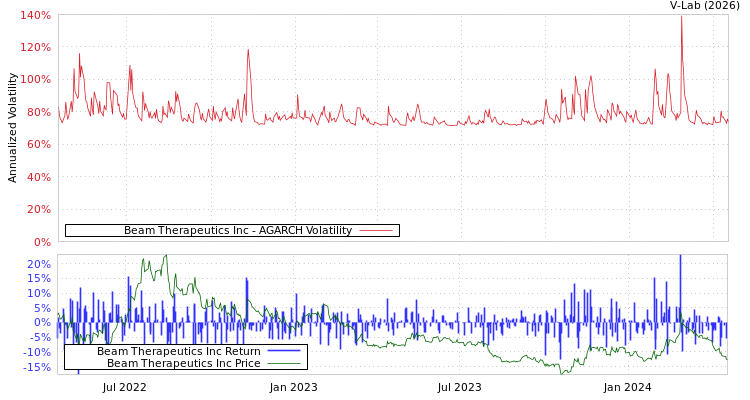Image resolution: width=750 pixels, height=400 pixels.
Task: Click the -10% label on returns axis
Action: click(x=35, y=352)
